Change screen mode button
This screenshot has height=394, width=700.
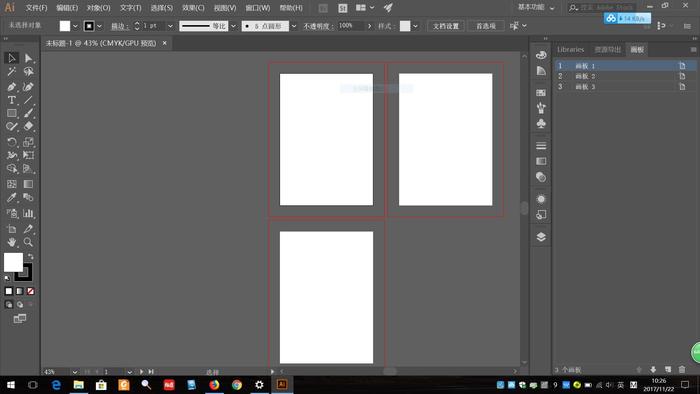point(20,319)
